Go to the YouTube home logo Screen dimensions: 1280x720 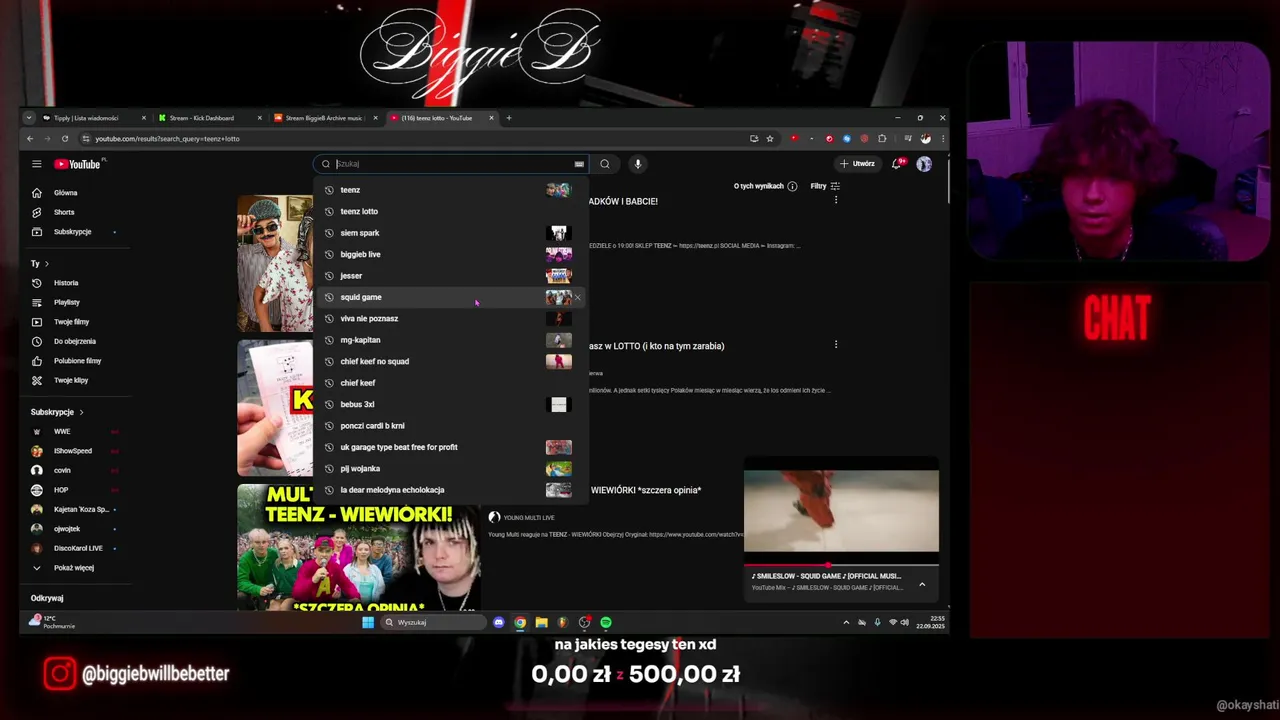pyautogui.click(x=77, y=164)
